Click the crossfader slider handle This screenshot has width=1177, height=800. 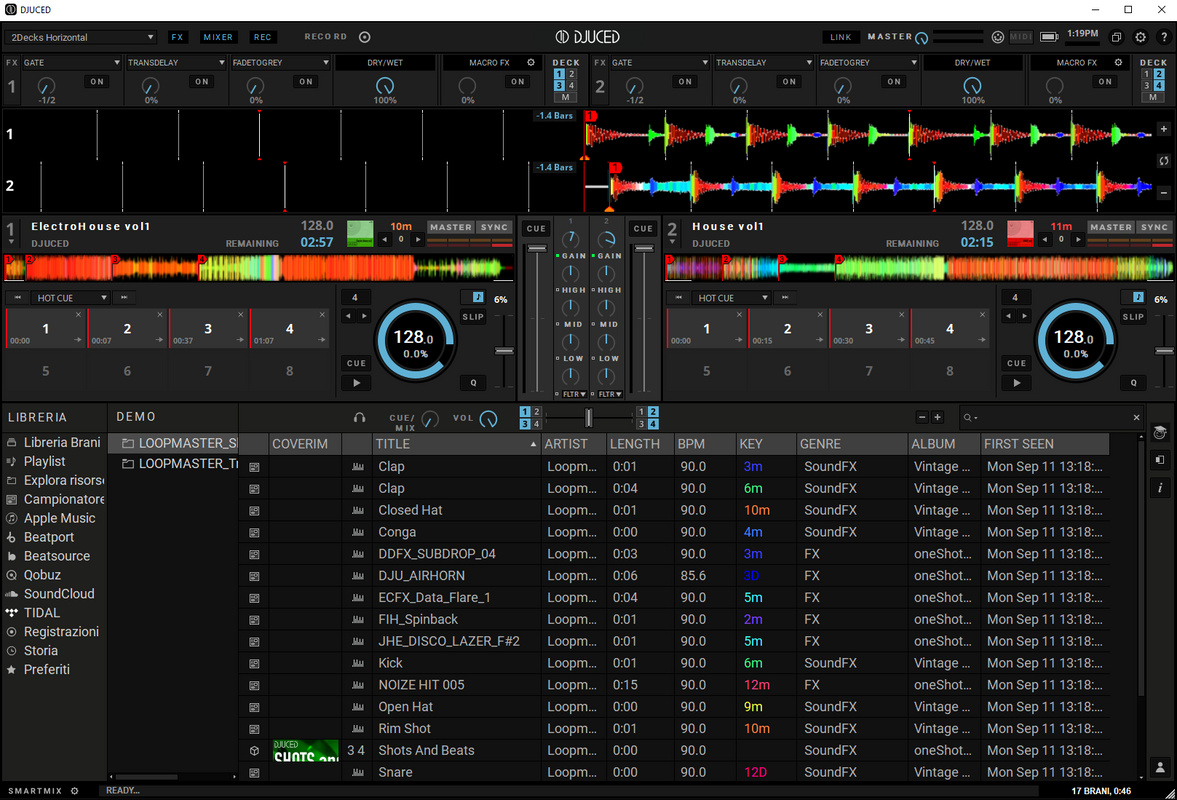588,418
